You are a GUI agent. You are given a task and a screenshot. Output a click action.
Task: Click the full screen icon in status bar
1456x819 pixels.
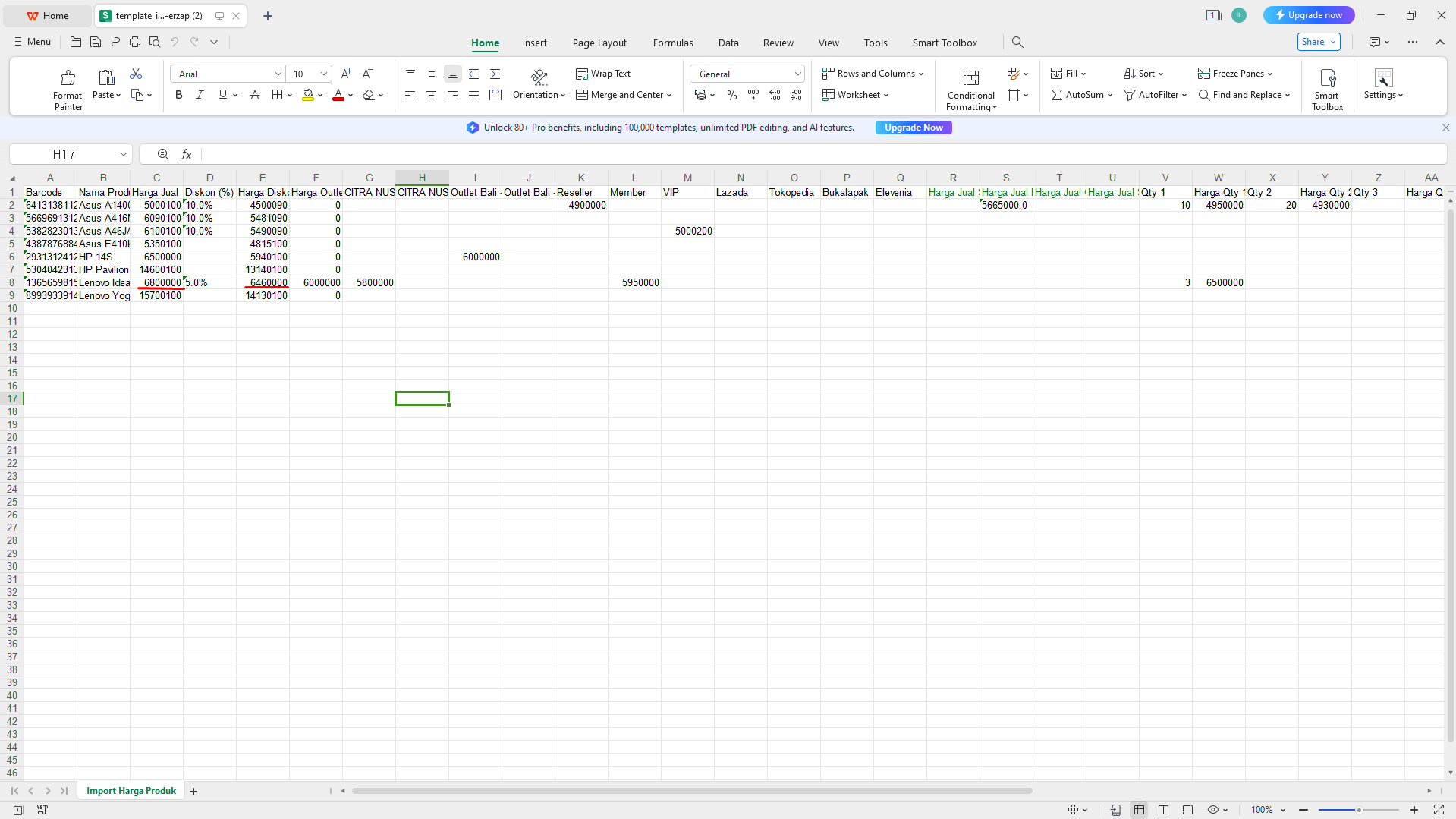click(1439, 810)
